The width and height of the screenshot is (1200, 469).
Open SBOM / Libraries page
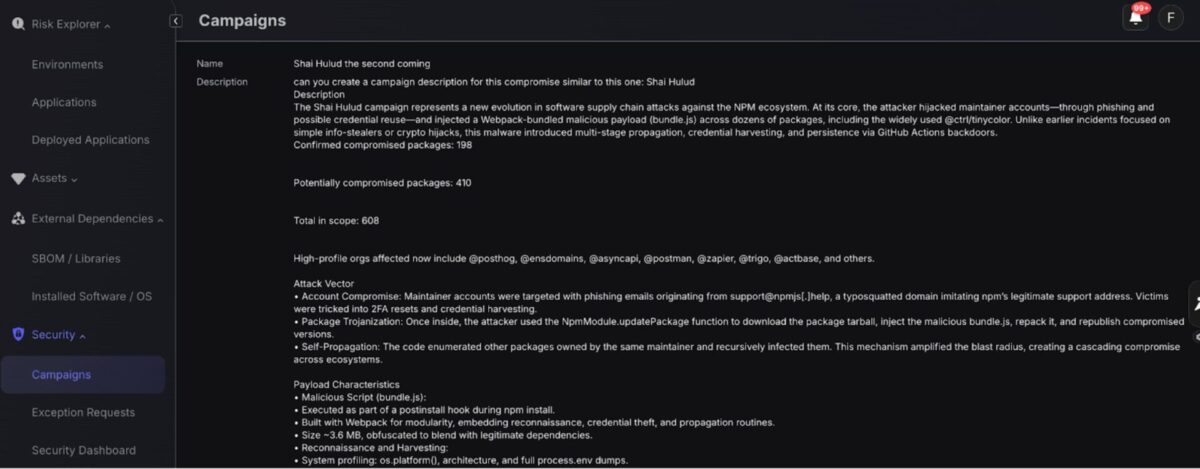[x=76, y=259]
